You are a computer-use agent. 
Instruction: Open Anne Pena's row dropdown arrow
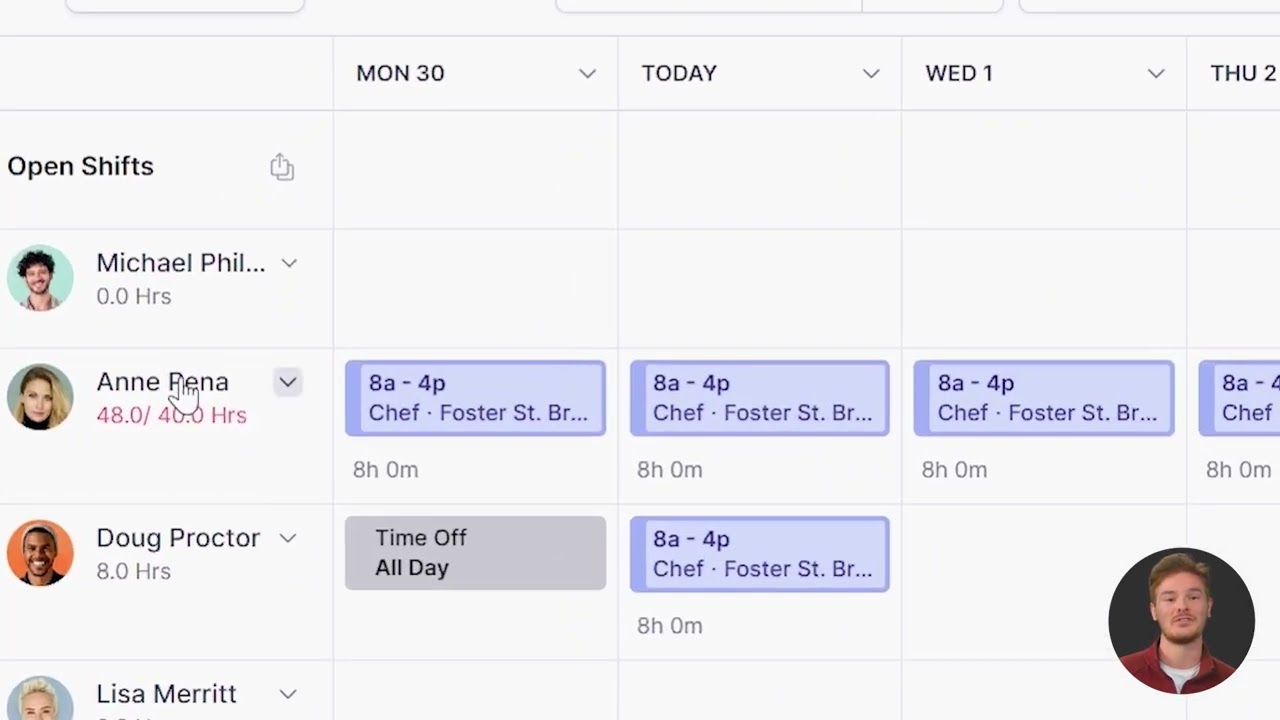tap(288, 382)
